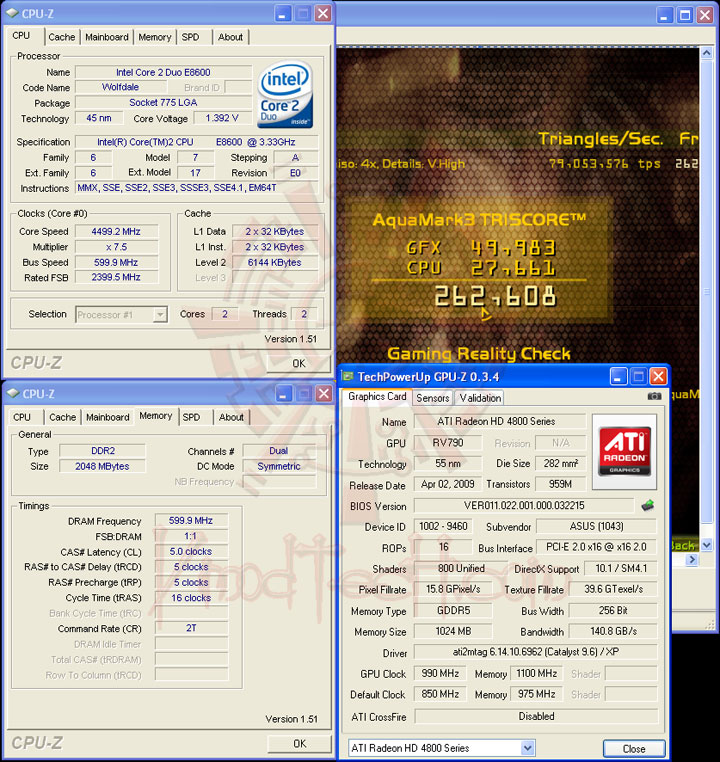Open the Validation tab in GPU-Z
The image size is (720, 762).
click(x=480, y=398)
